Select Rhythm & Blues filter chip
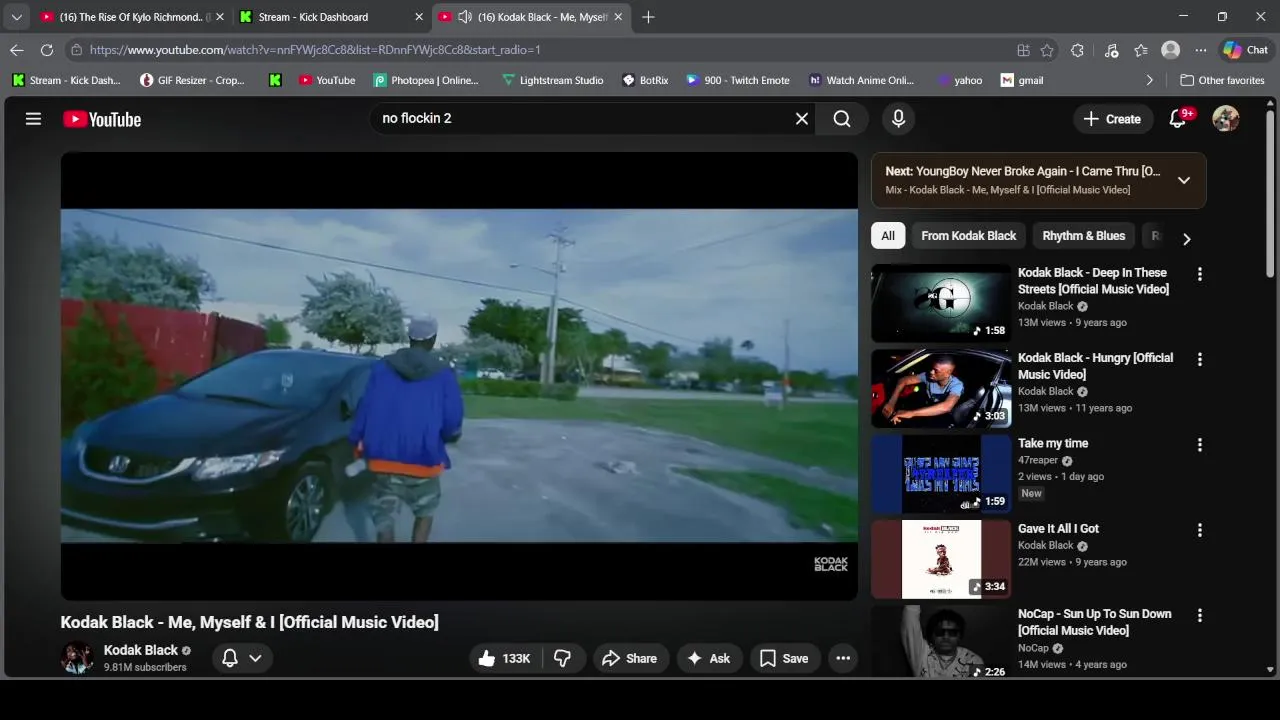This screenshot has width=1280, height=720. tap(1084, 236)
